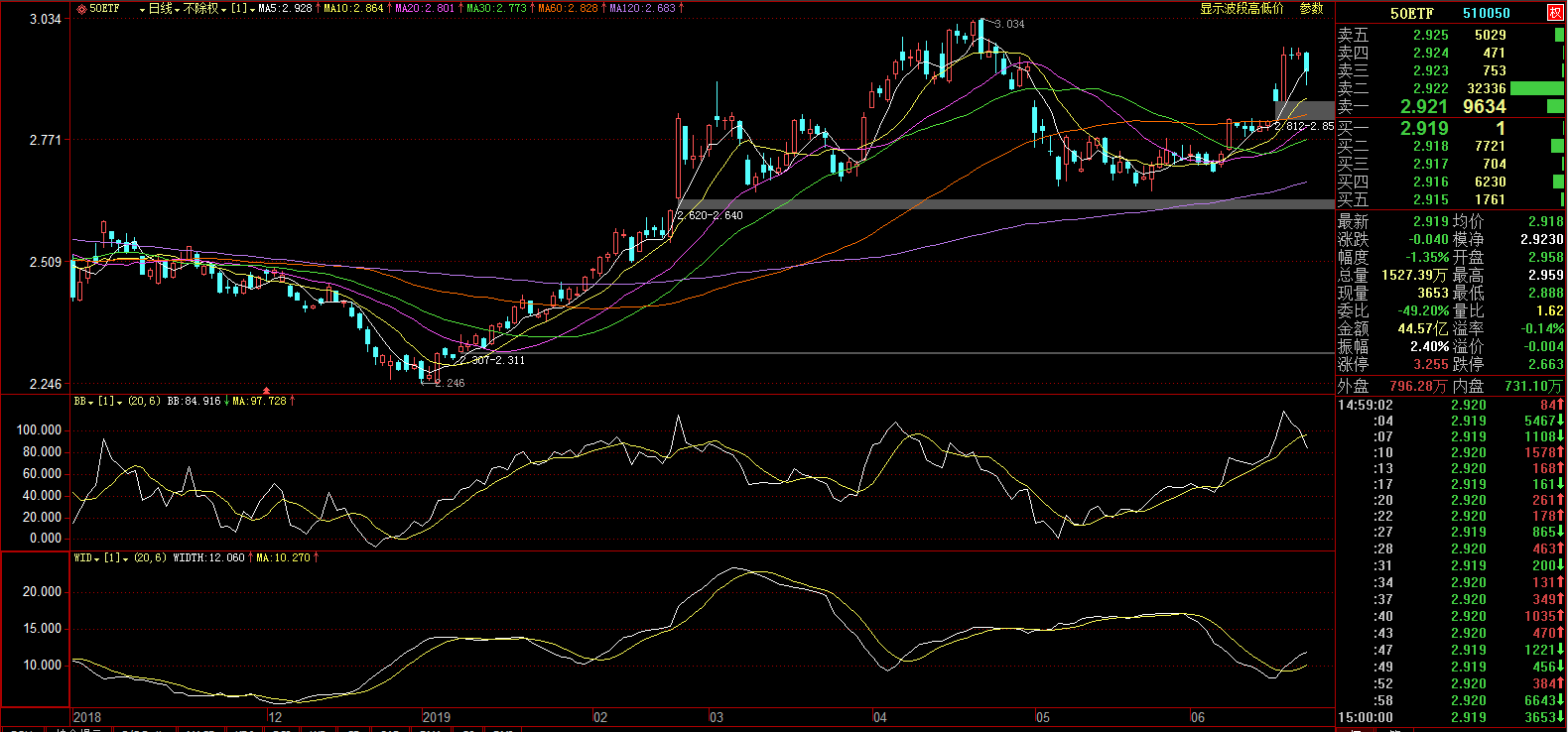Click the 外盘 value 796.28万
Image resolution: width=1568 pixels, height=732 pixels.
point(1416,386)
